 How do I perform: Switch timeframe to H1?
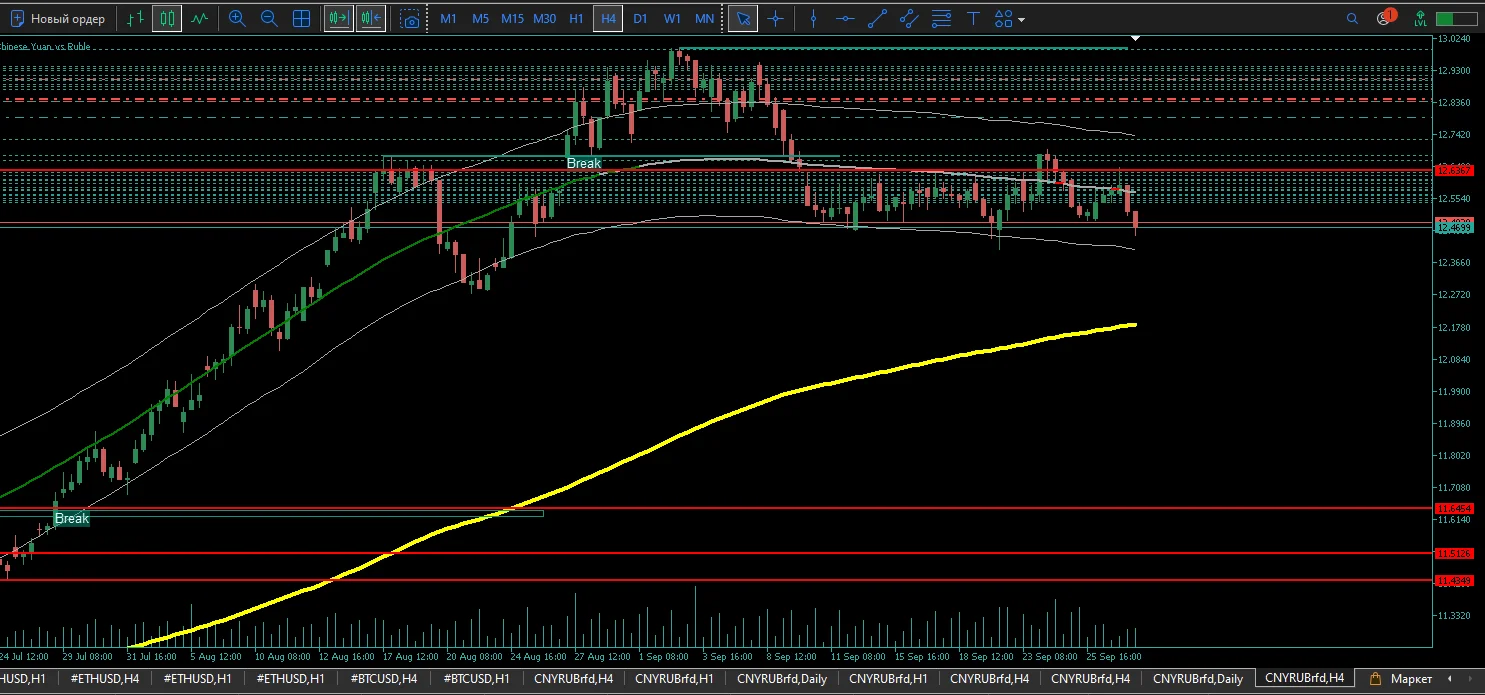coord(576,18)
